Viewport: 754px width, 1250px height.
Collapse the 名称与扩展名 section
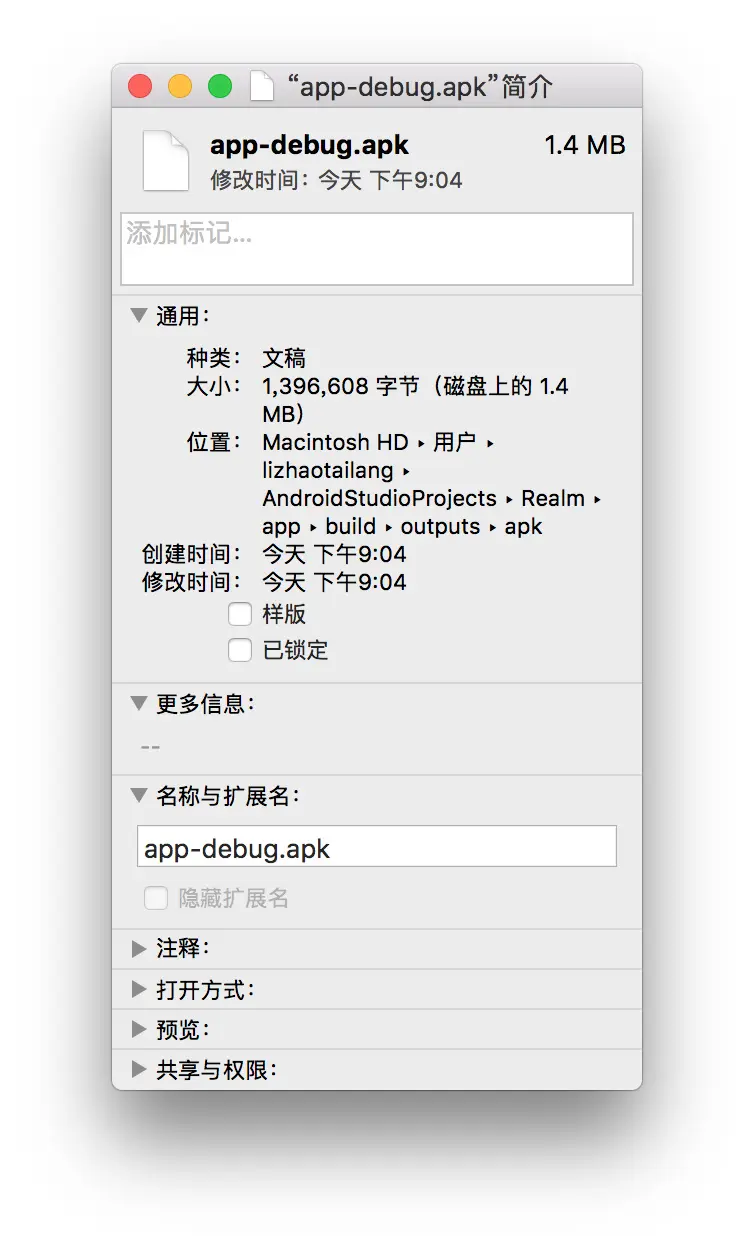[x=139, y=795]
